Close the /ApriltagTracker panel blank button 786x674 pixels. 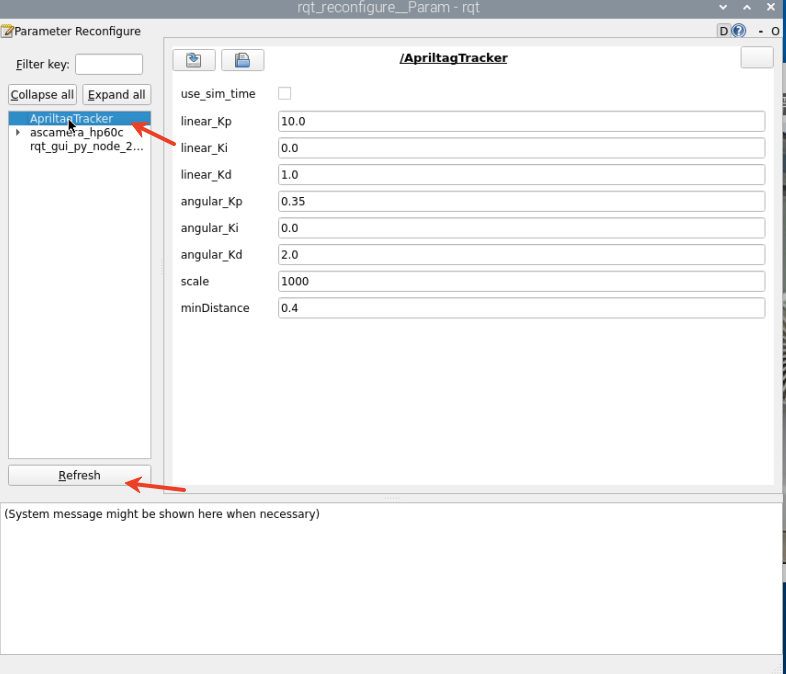(757, 58)
